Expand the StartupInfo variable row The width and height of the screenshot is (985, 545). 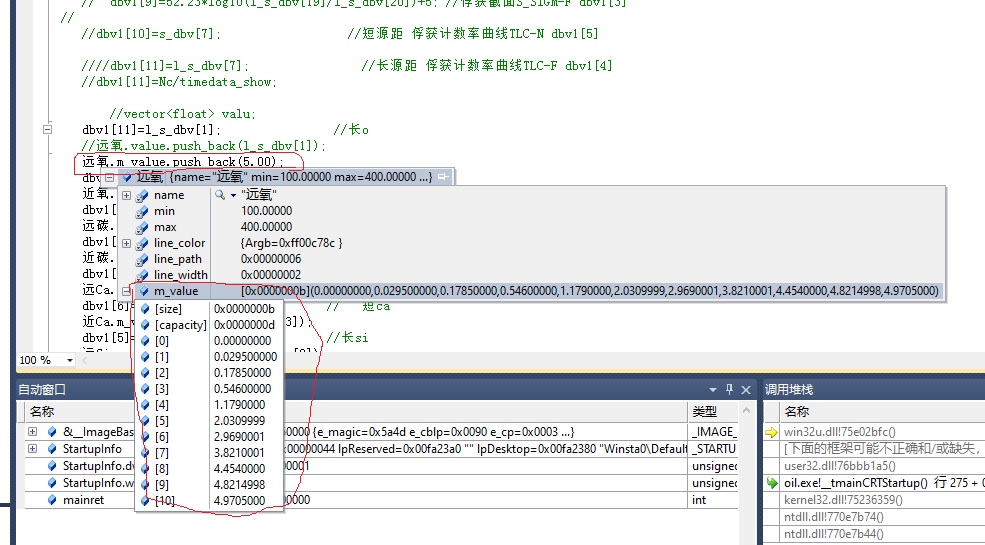click(33, 449)
